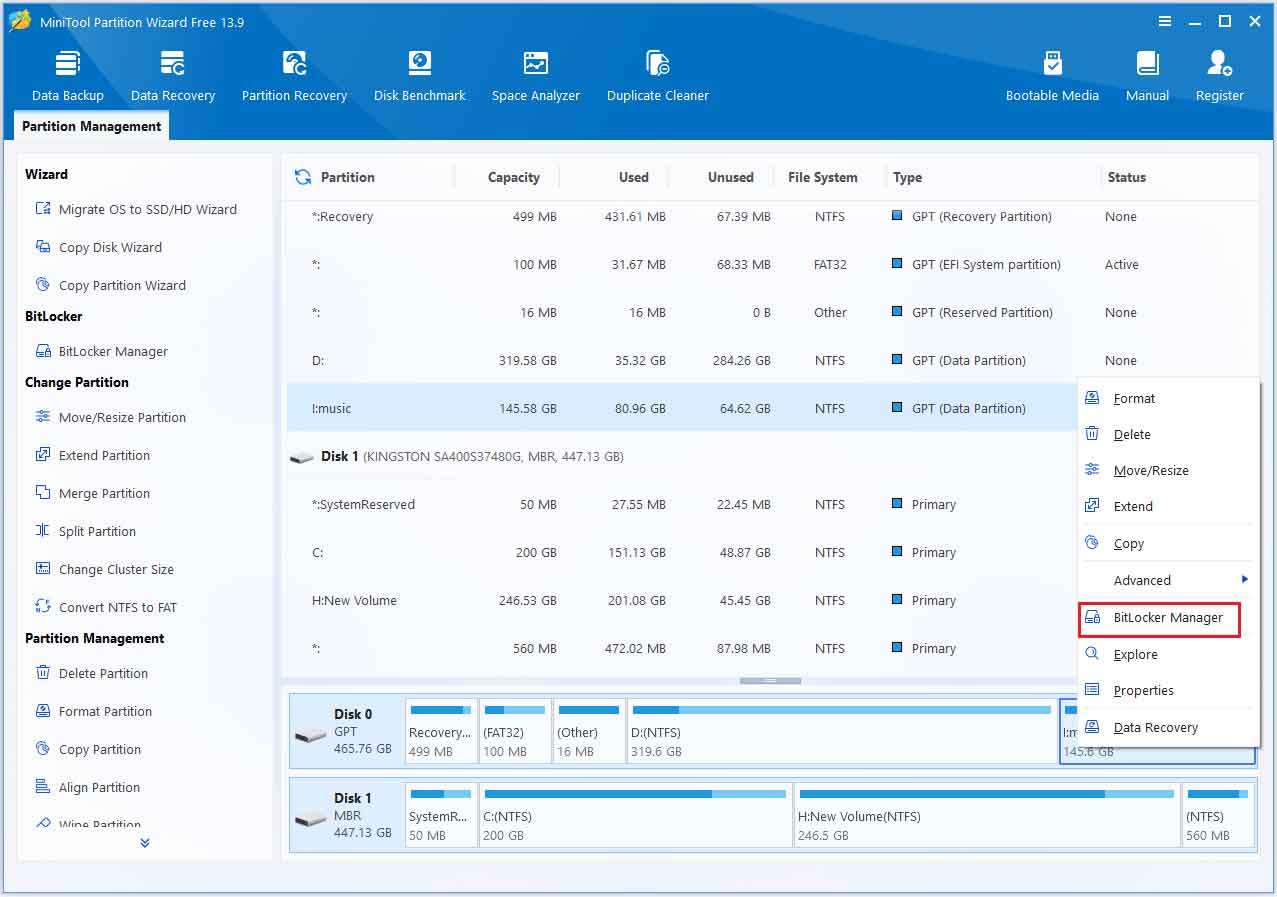Image resolution: width=1277 pixels, height=897 pixels.
Task: Select Recovery 499 MB block in disk map
Action: 441,731
